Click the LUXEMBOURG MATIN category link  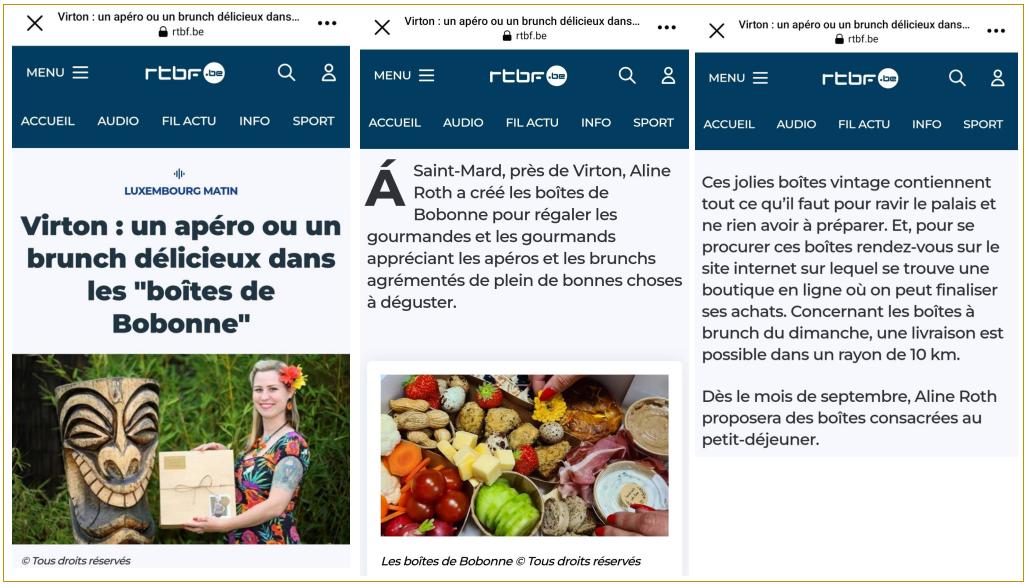[x=181, y=191]
